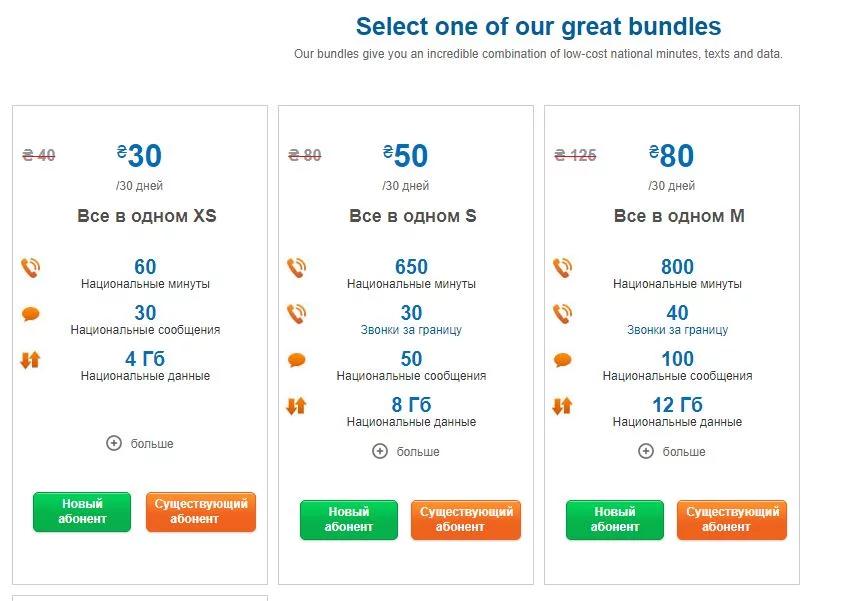Click the phone minutes icon in XS bundle
Viewport: 847px width, 601px height.
[30, 268]
